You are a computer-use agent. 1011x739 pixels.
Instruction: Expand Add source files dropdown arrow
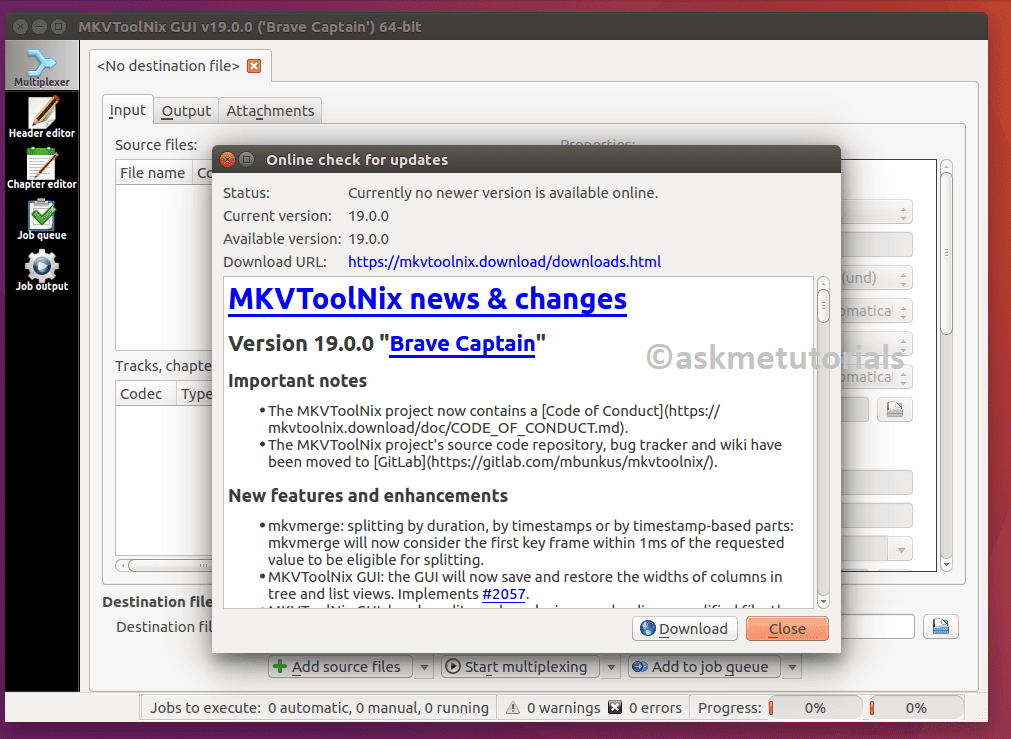424,667
